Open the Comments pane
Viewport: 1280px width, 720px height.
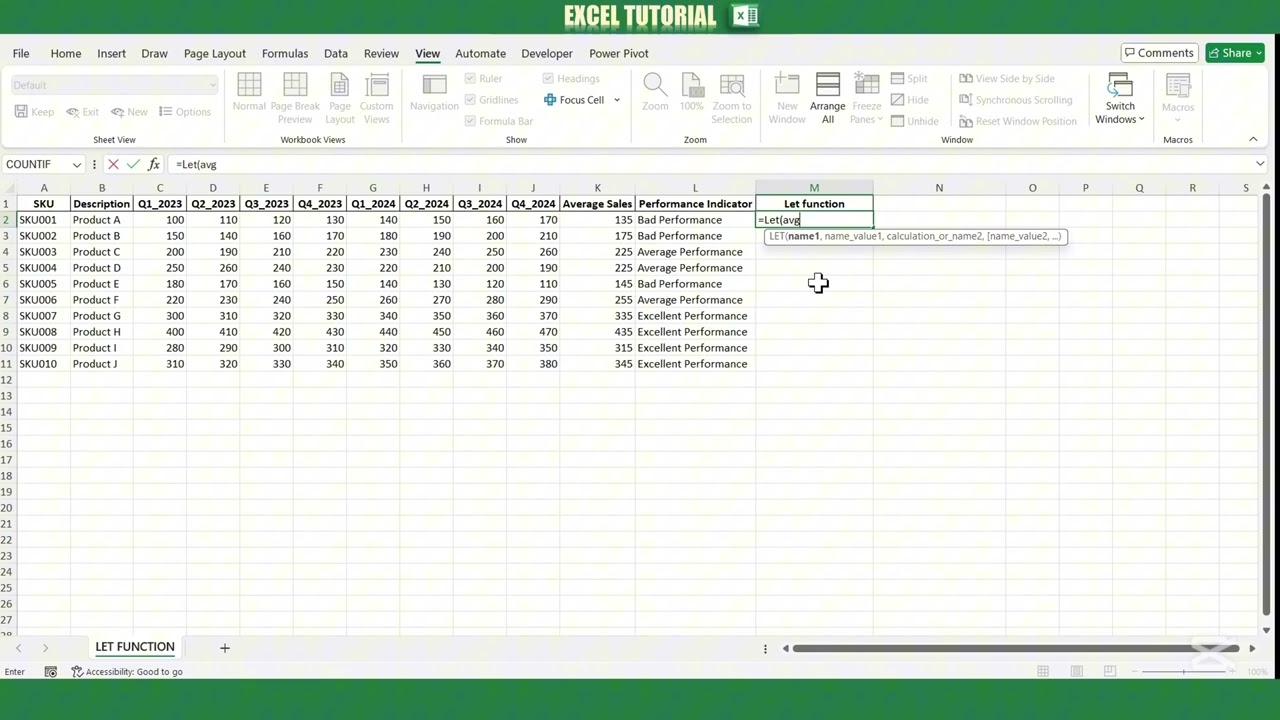coord(1159,53)
